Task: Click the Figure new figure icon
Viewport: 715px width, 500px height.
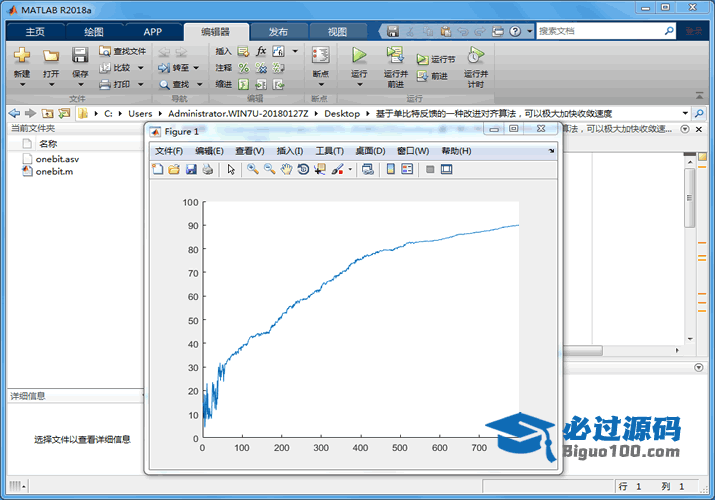Action: pos(158,170)
